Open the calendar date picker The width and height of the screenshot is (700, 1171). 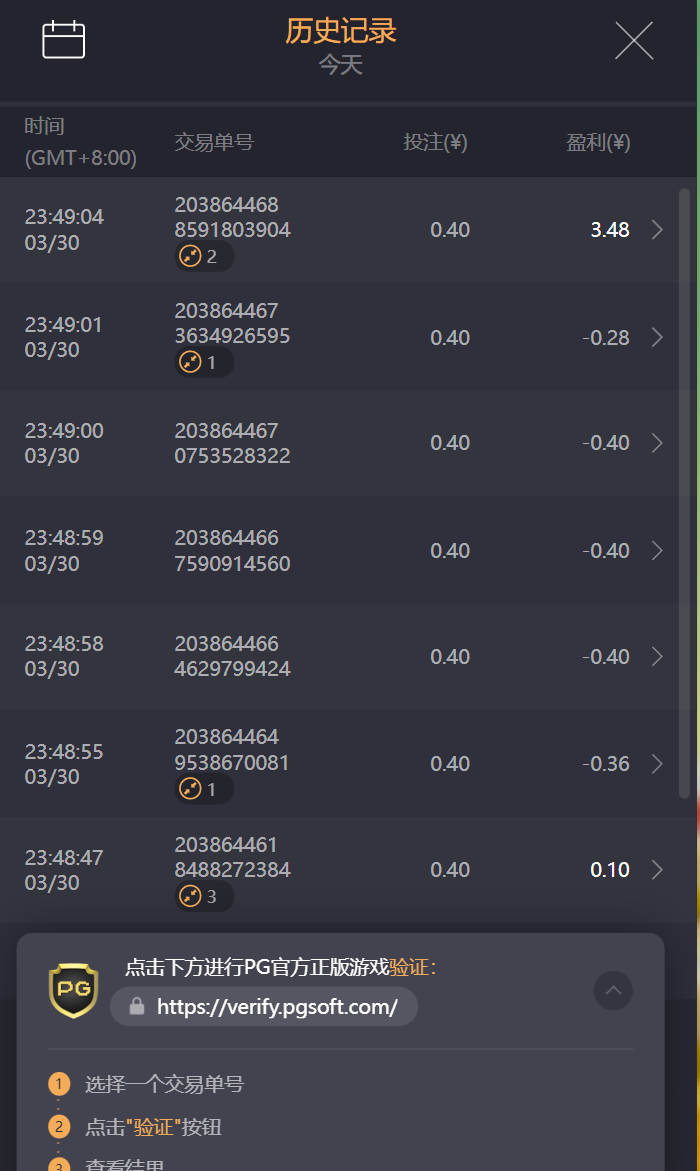tap(63, 40)
